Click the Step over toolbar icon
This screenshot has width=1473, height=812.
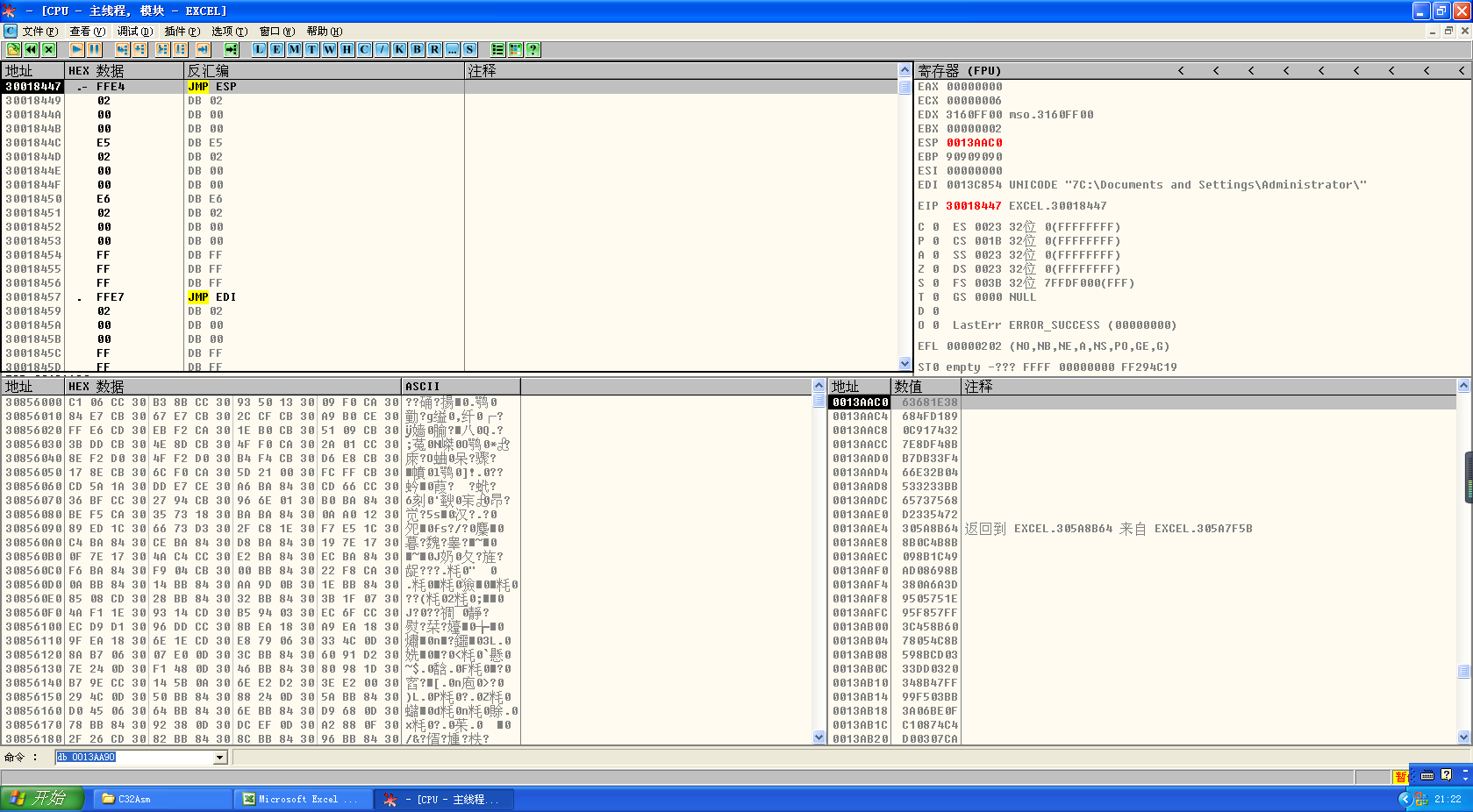(x=139, y=49)
